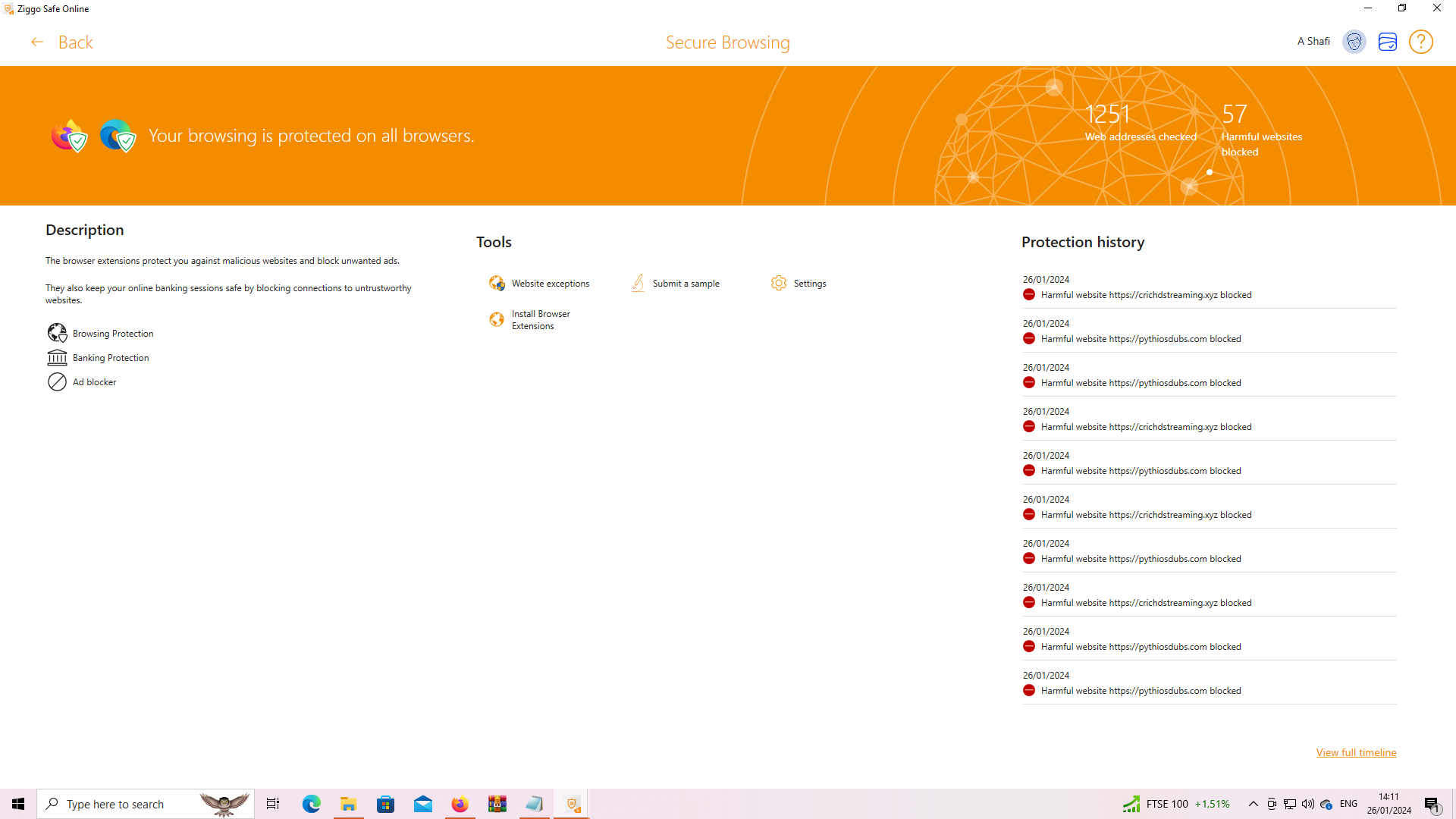Select Ad blocker description item

click(x=82, y=382)
